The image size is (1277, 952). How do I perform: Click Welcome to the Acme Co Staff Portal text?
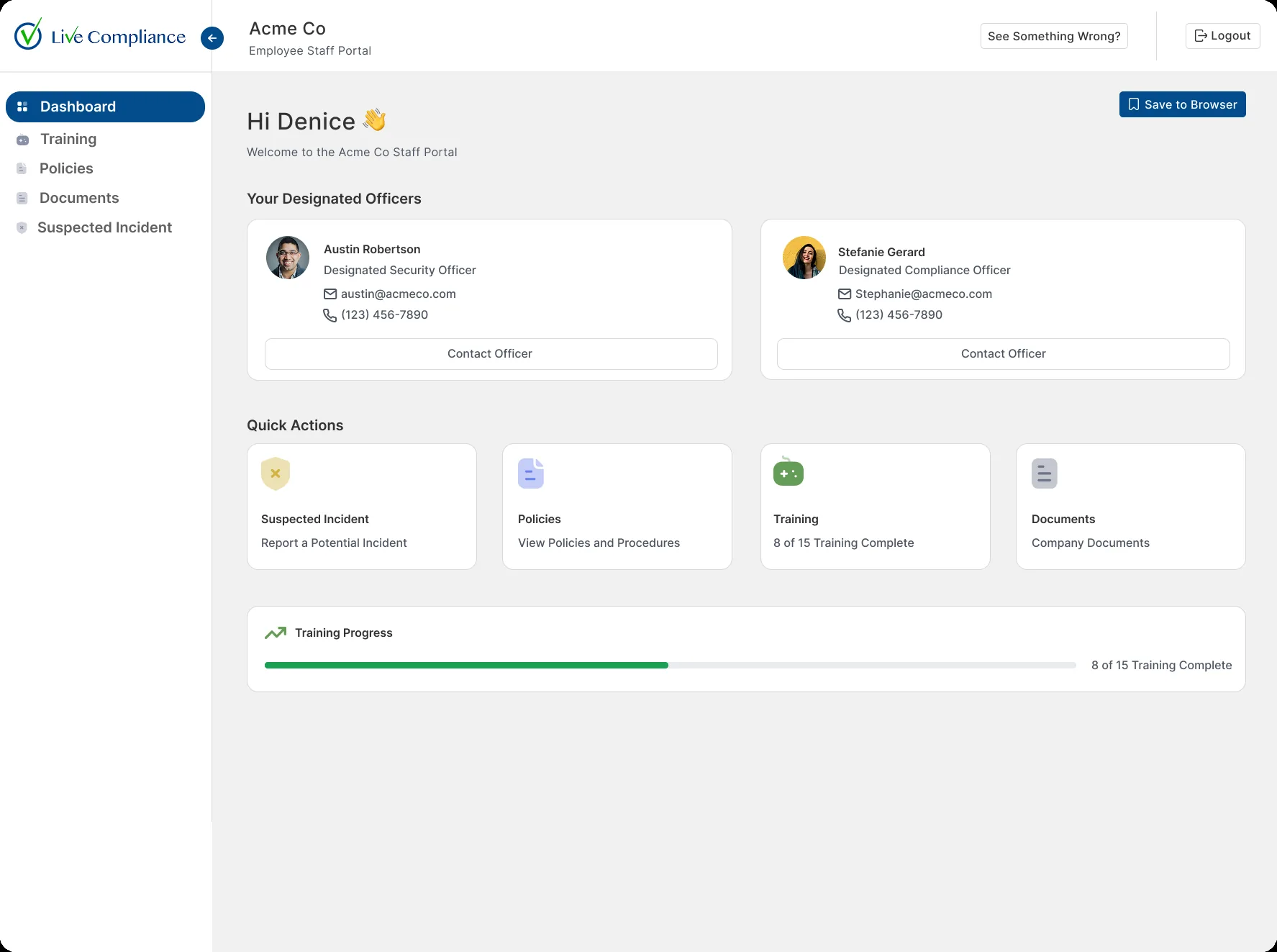point(352,152)
